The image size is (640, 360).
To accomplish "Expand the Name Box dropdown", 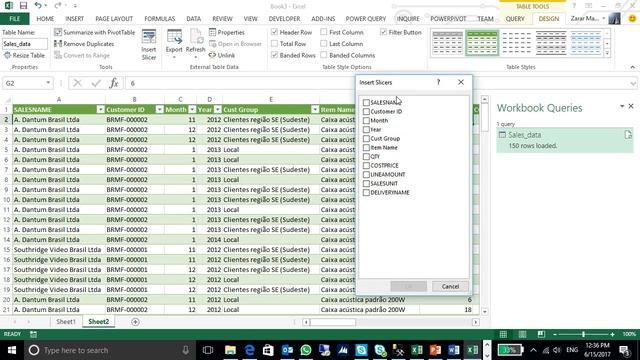I will 48,83.
